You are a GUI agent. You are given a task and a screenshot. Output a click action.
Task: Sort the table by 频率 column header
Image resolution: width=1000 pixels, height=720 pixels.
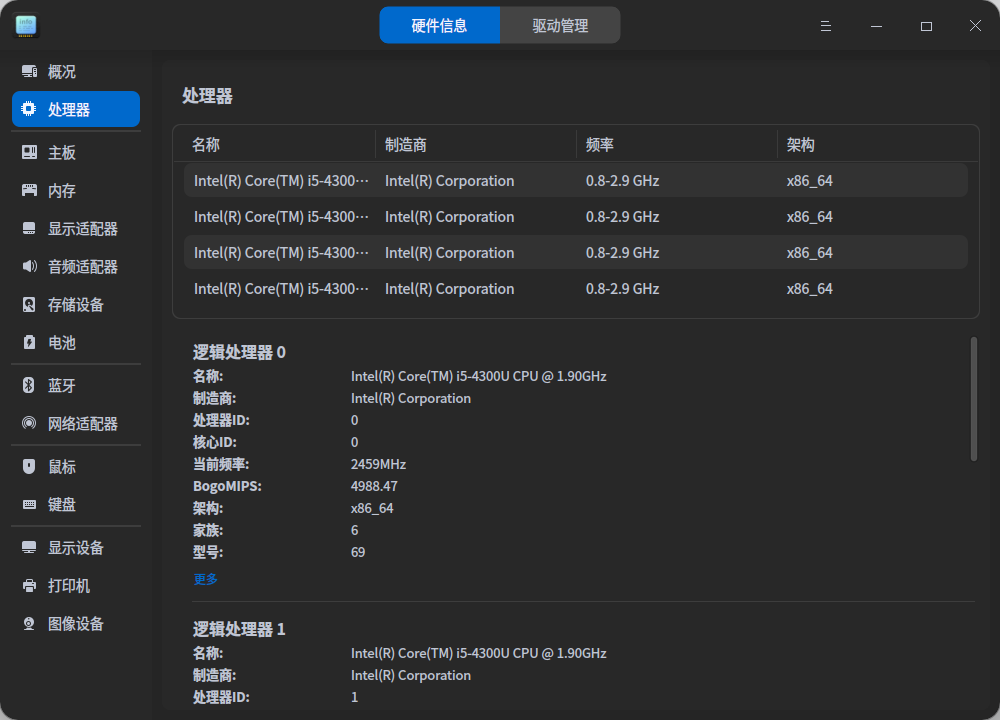coord(600,145)
